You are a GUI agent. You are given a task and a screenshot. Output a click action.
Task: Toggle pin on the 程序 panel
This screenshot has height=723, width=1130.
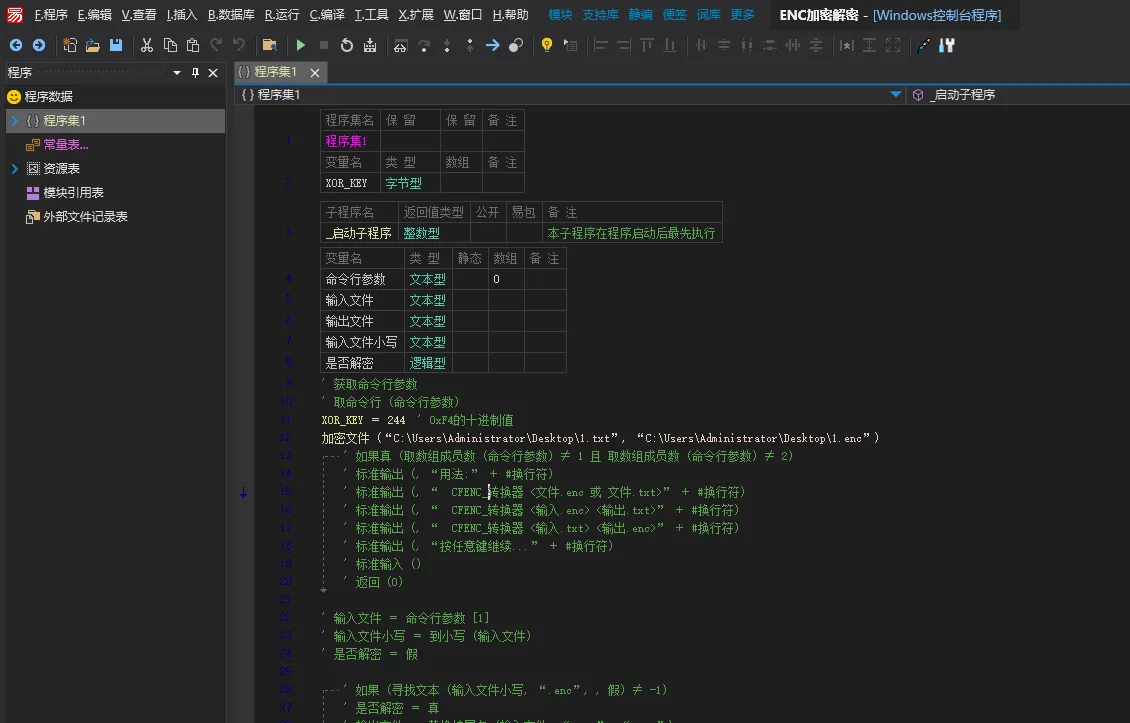click(x=196, y=72)
